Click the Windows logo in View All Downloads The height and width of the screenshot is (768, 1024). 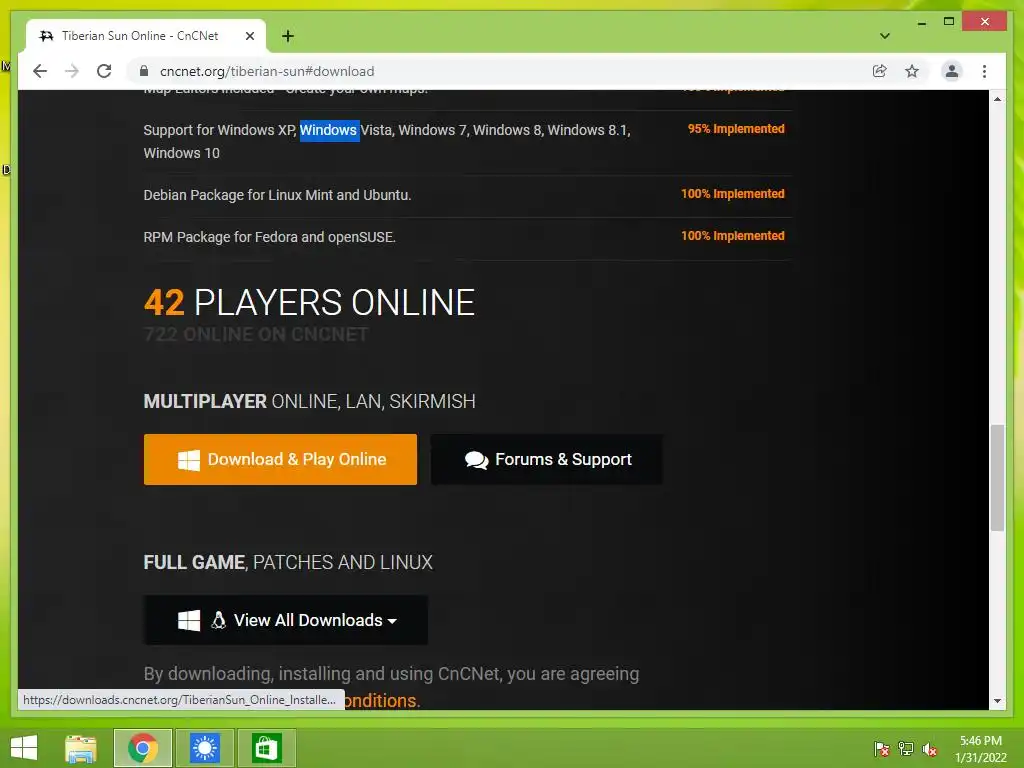(189, 620)
